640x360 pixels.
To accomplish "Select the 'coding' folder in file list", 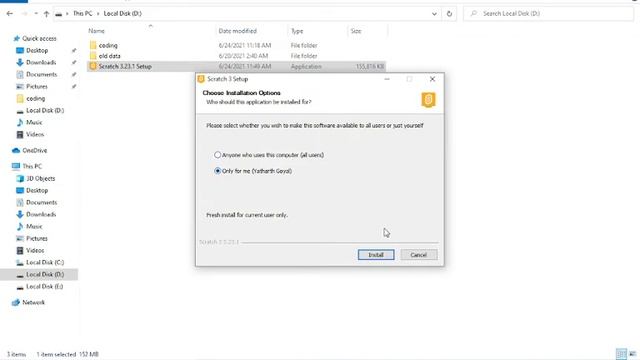I will [x=108, y=45].
